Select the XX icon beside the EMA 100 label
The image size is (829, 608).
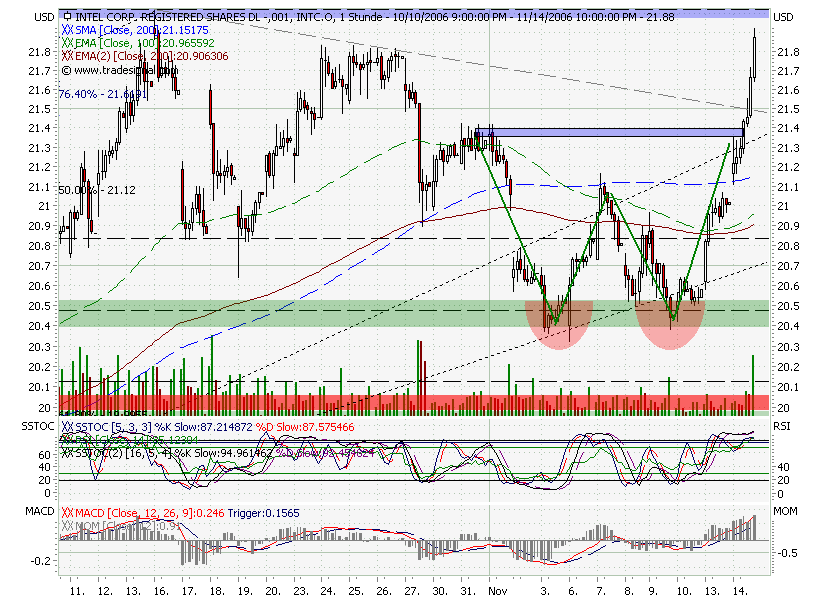click(66, 41)
